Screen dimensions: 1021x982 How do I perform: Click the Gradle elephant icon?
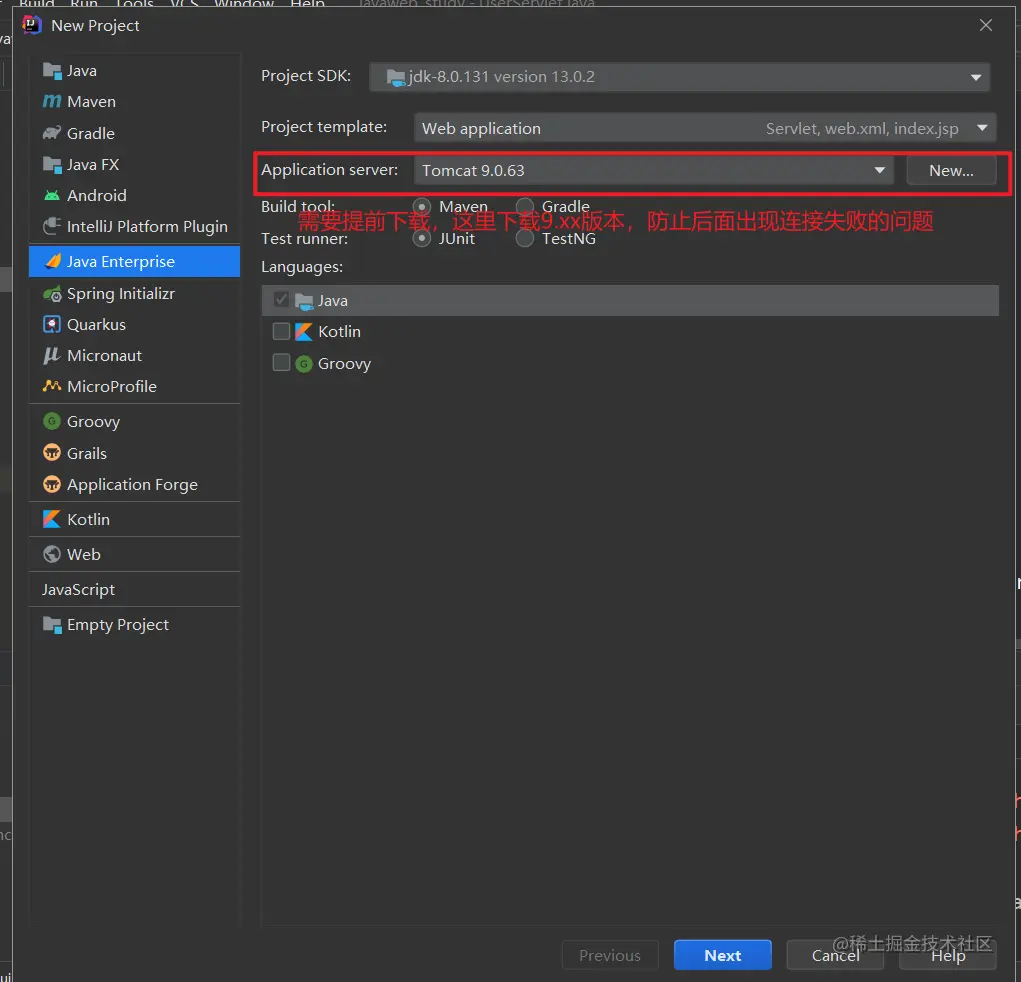click(51, 133)
